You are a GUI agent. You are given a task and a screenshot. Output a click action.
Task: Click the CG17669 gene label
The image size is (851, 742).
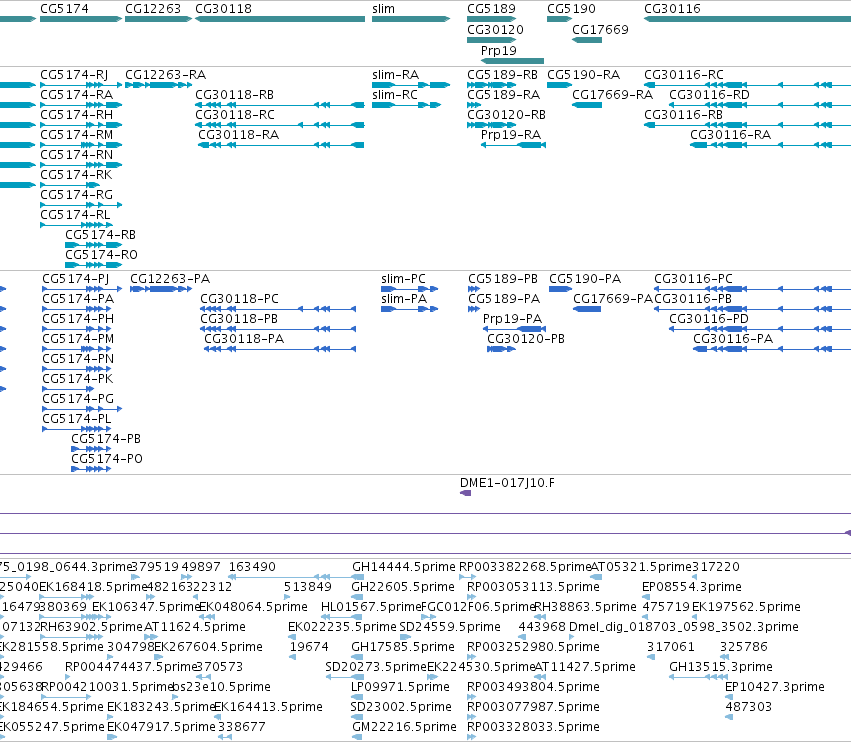pyautogui.click(x=600, y=29)
